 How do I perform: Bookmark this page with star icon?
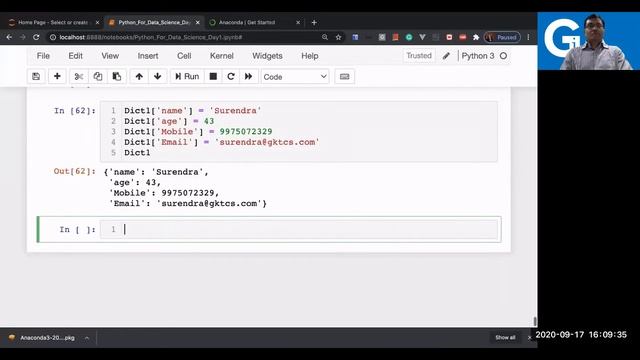[x=338, y=37]
